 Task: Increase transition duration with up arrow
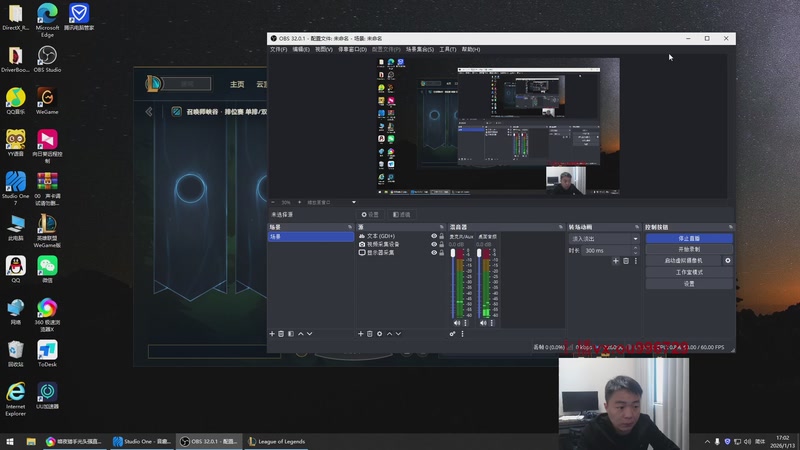tap(636, 248)
